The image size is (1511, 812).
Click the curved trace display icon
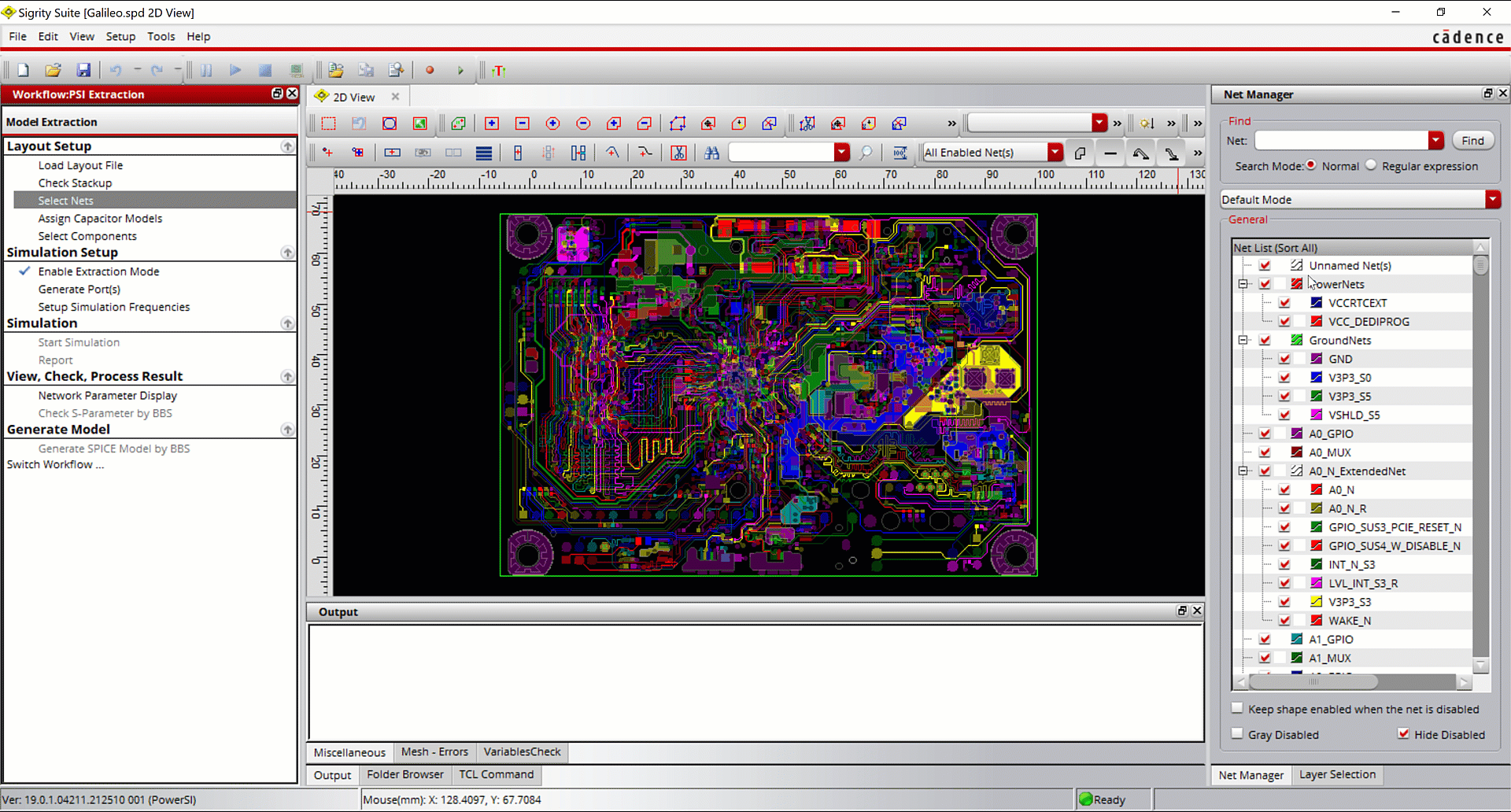pyautogui.click(x=1140, y=153)
